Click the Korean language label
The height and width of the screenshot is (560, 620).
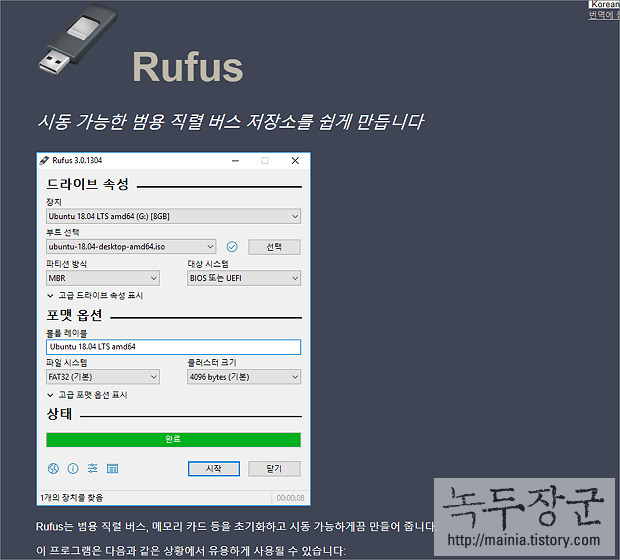pyautogui.click(x=605, y=4)
